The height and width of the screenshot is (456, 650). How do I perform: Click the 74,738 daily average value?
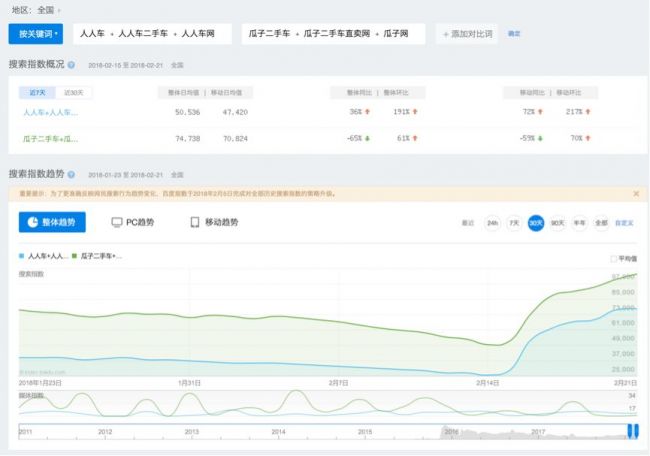pyautogui.click(x=187, y=139)
